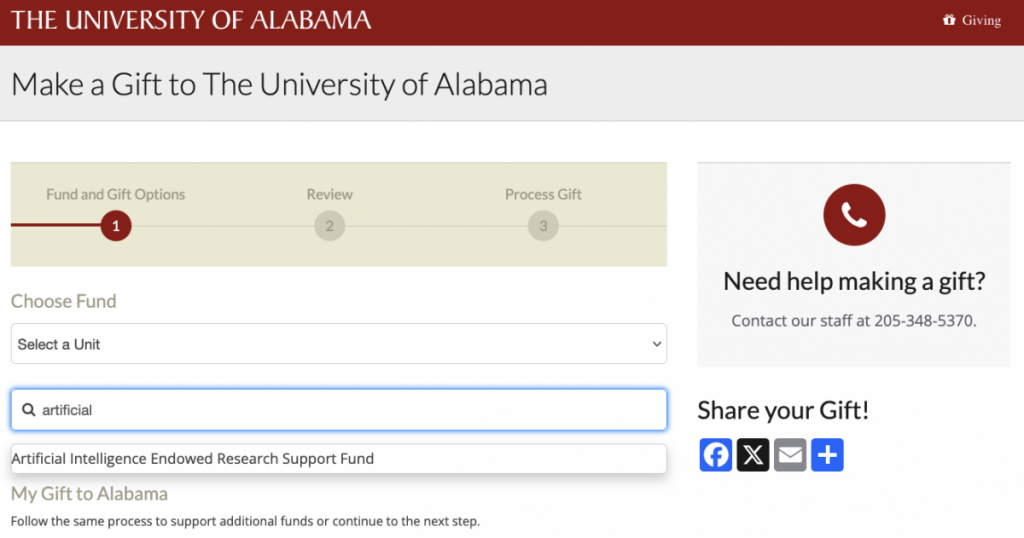This screenshot has height=538, width=1024.
Task: Click the magnifier icon in search box
Action: tap(29, 410)
